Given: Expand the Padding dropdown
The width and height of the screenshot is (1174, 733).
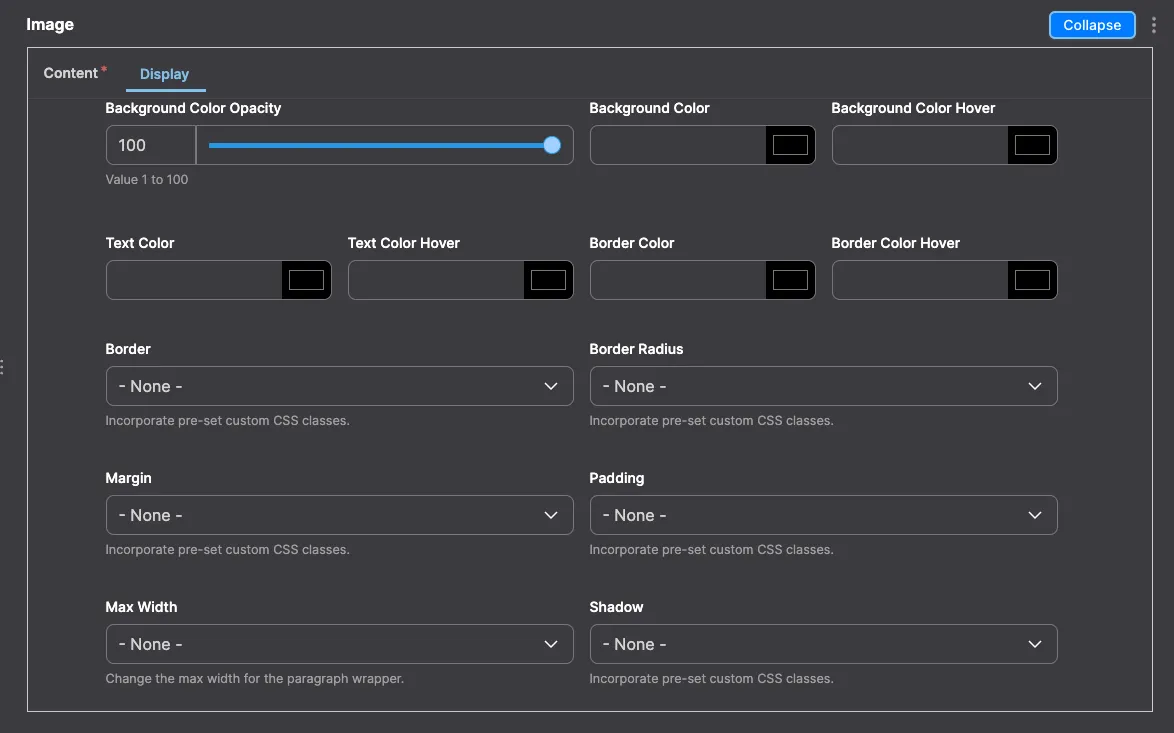Looking at the screenshot, I should (824, 515).
